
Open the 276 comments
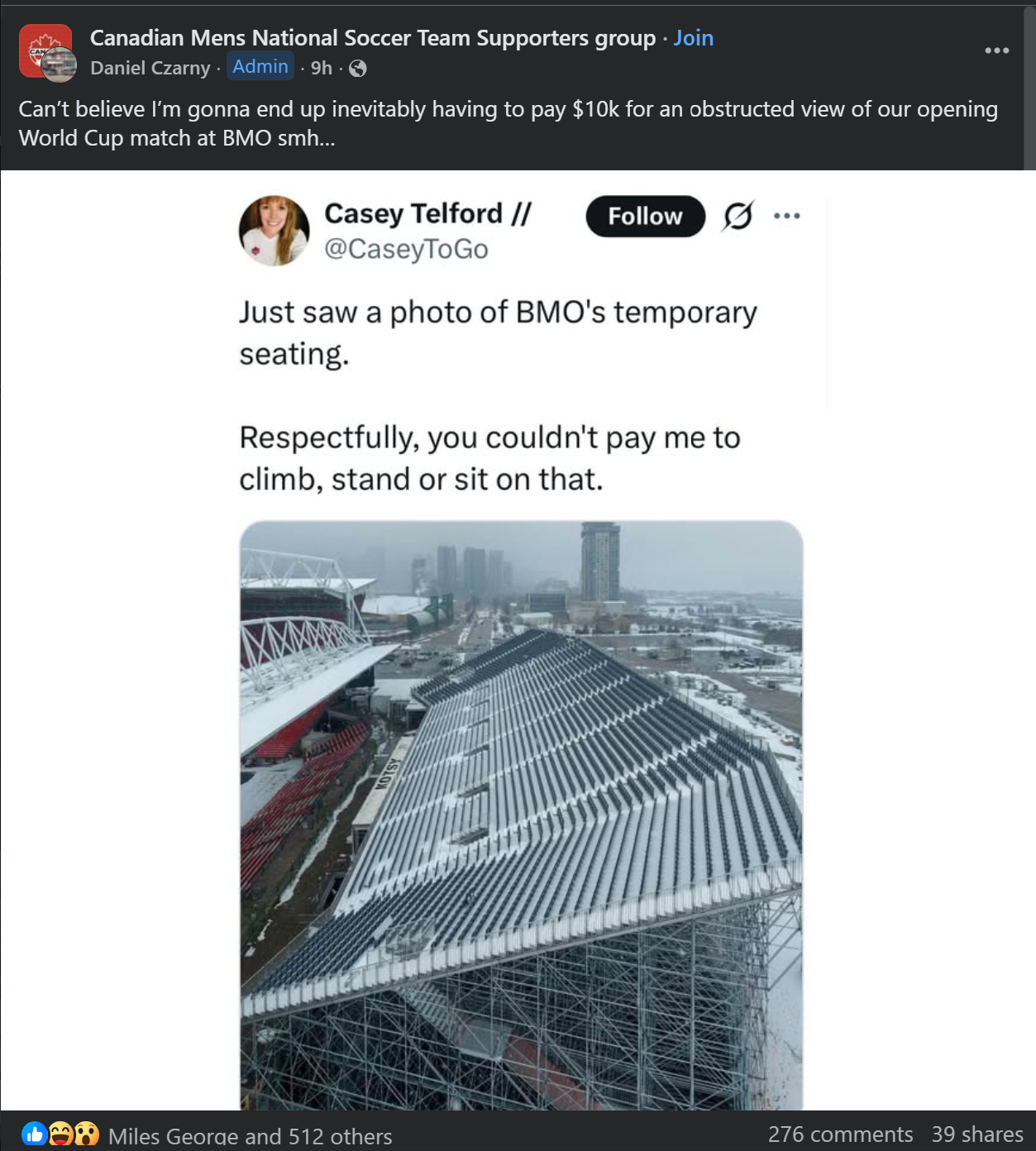pyautogui.click(x=840, y=1134)
